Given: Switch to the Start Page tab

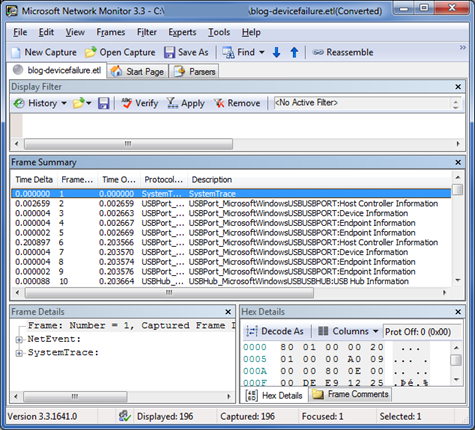Looking at the screenshot, I should click(137, 71).
